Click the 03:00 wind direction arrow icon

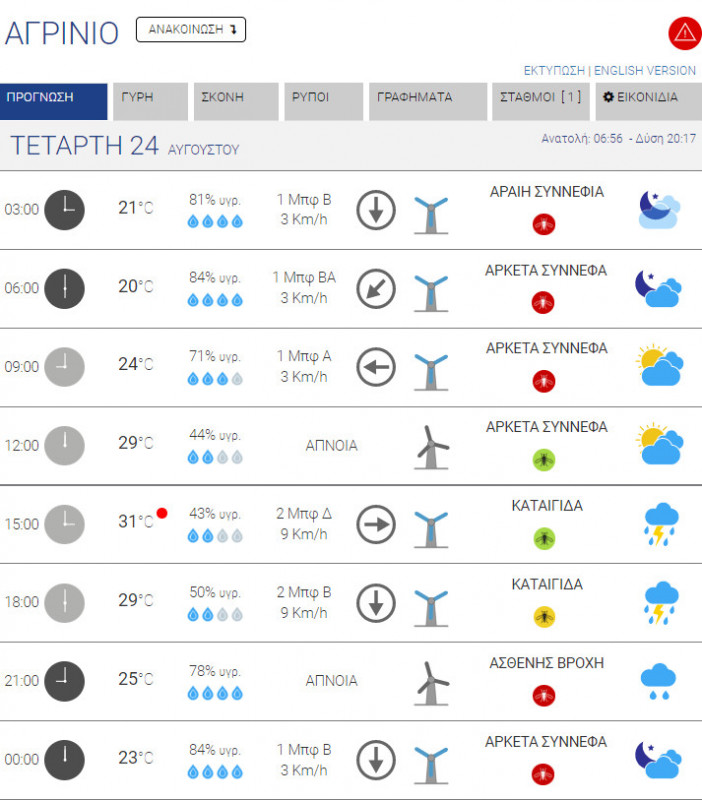click(377, 210)
